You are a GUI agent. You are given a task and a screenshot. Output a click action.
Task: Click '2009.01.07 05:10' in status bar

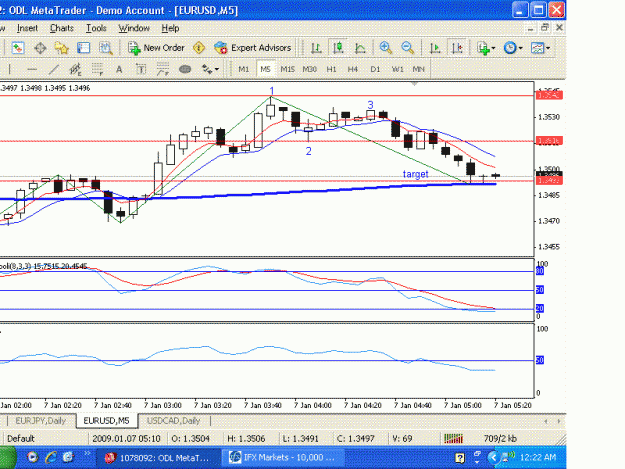[x=126, y=439]
